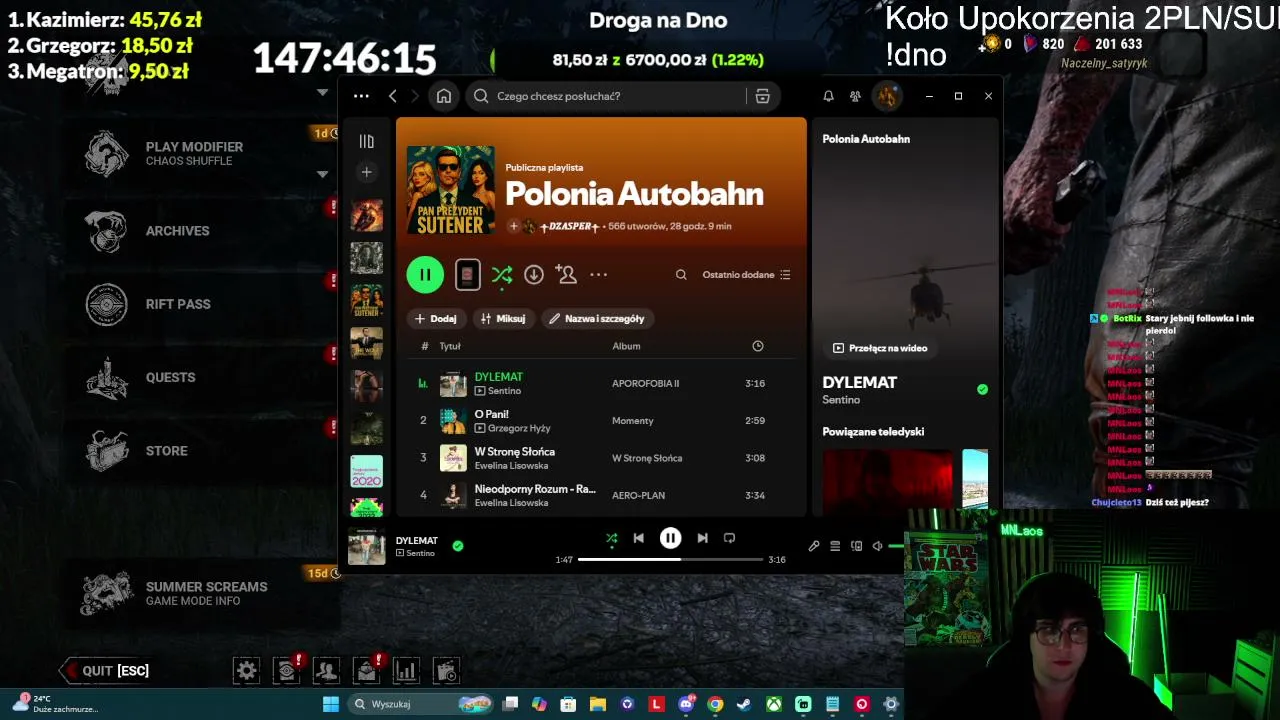
Task: Open the Dead by Daylight inbox envelope icon
Action: click(x=367, y=670)
